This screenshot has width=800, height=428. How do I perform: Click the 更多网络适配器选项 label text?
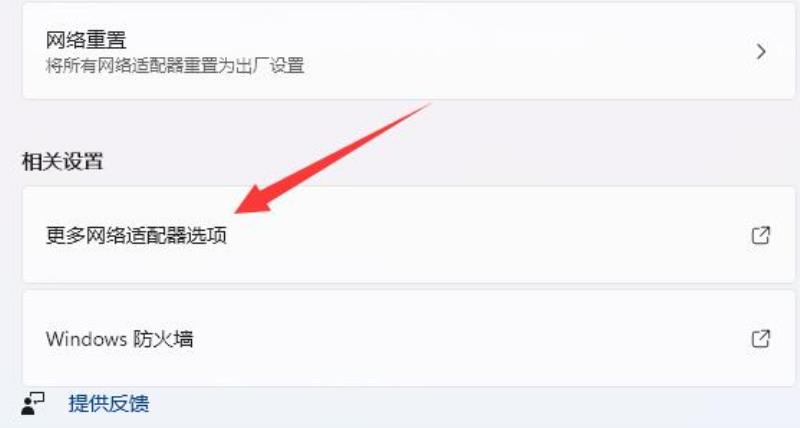136,235
